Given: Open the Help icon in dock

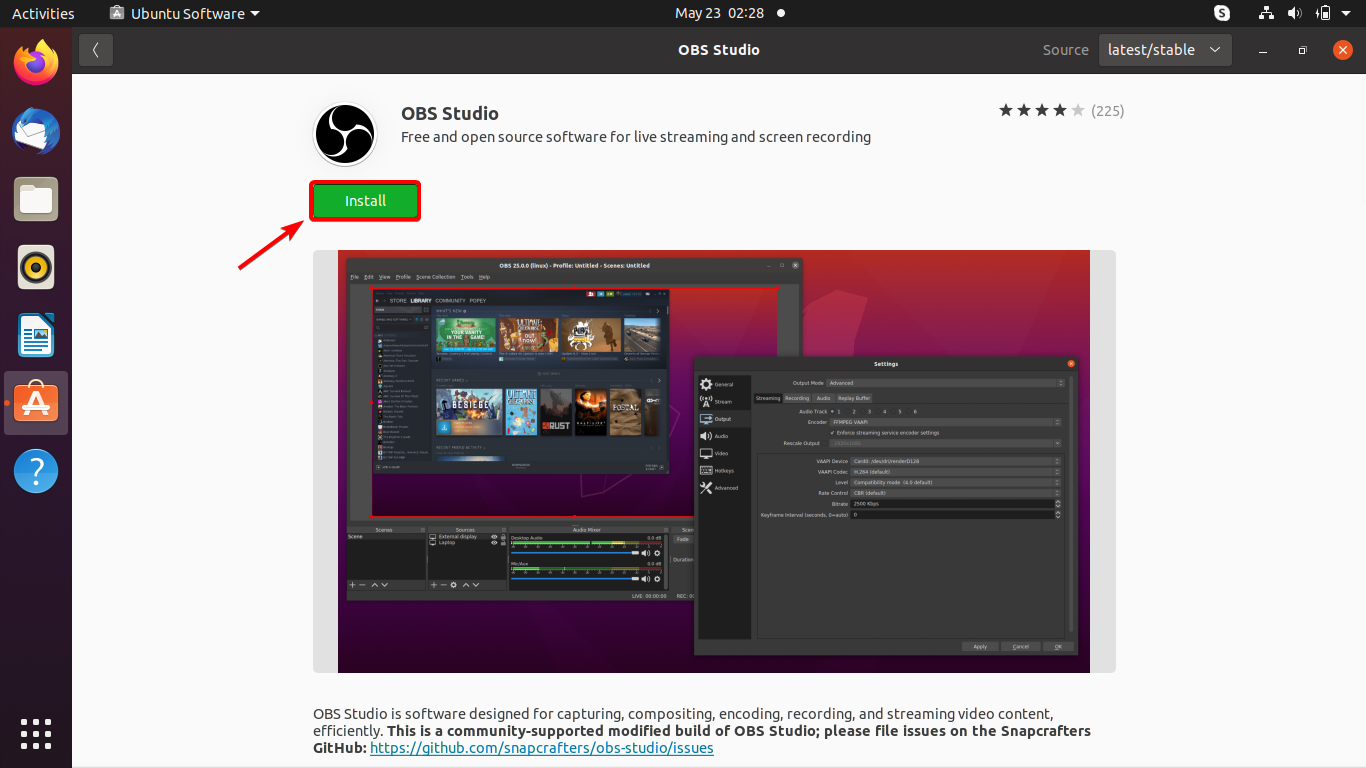Looking at the screenshot, I should (x=36, y=471).
